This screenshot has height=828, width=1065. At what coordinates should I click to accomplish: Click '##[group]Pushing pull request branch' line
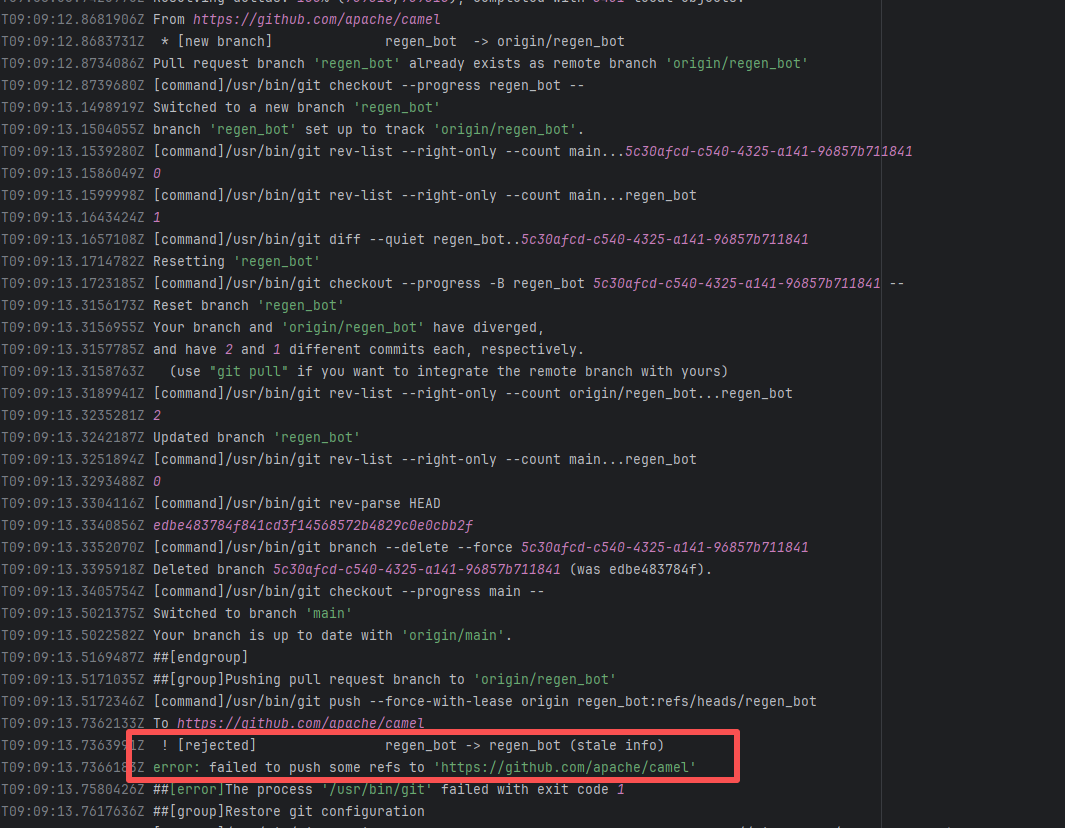(x=384, y=679)
